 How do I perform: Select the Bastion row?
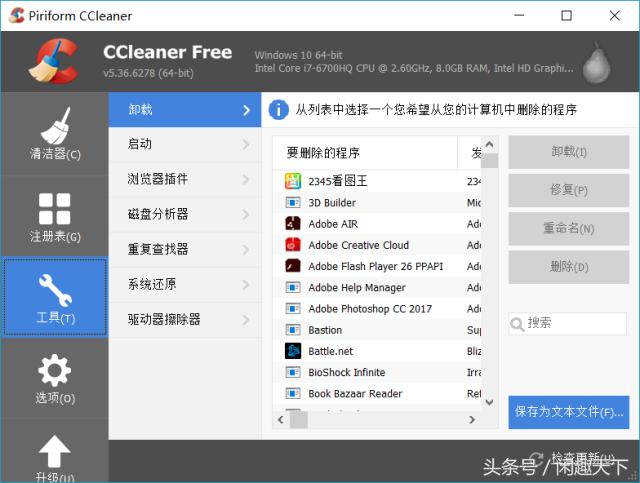click(377, 330)
